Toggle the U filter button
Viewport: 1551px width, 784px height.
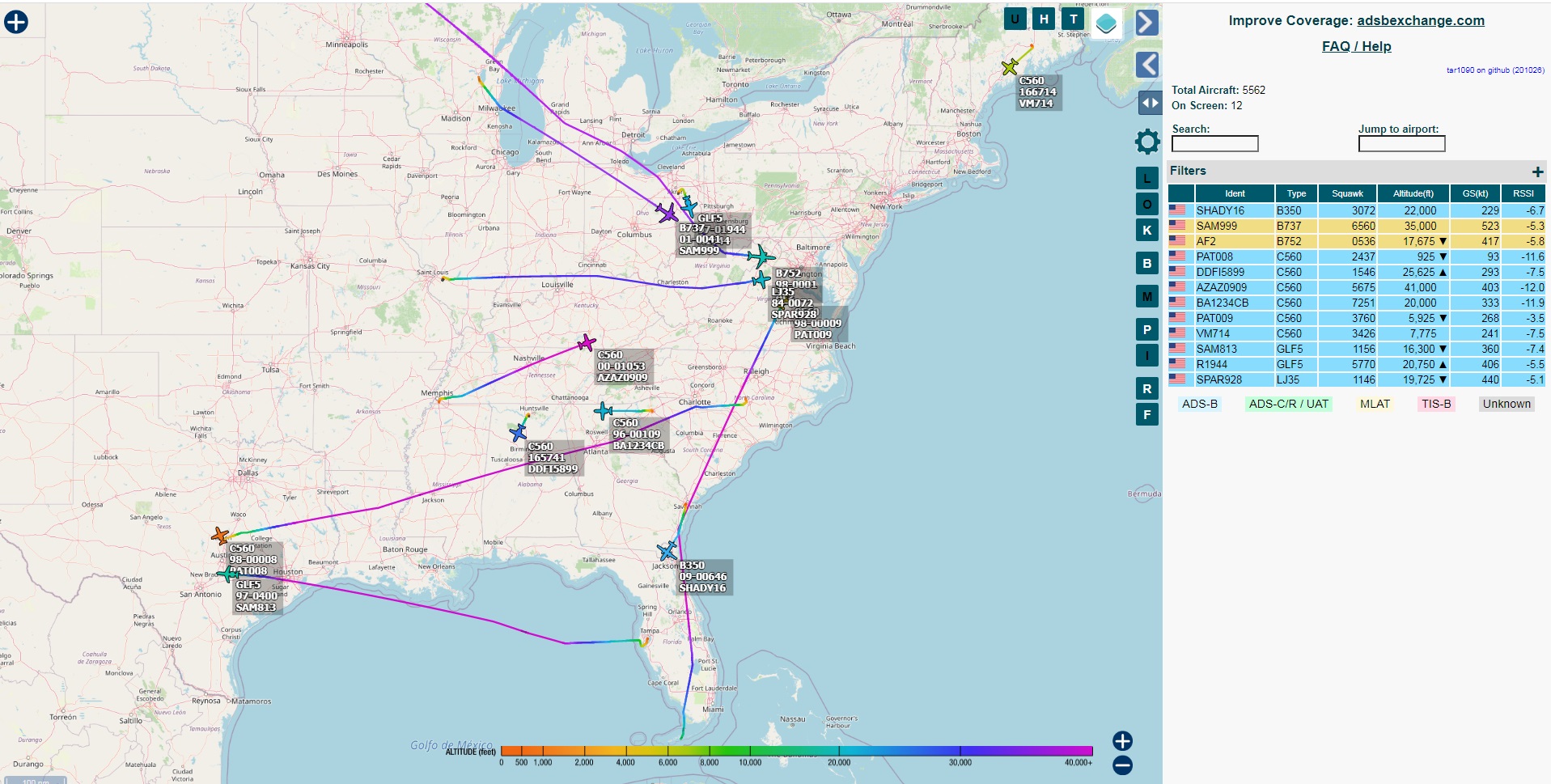[1015, 19]
